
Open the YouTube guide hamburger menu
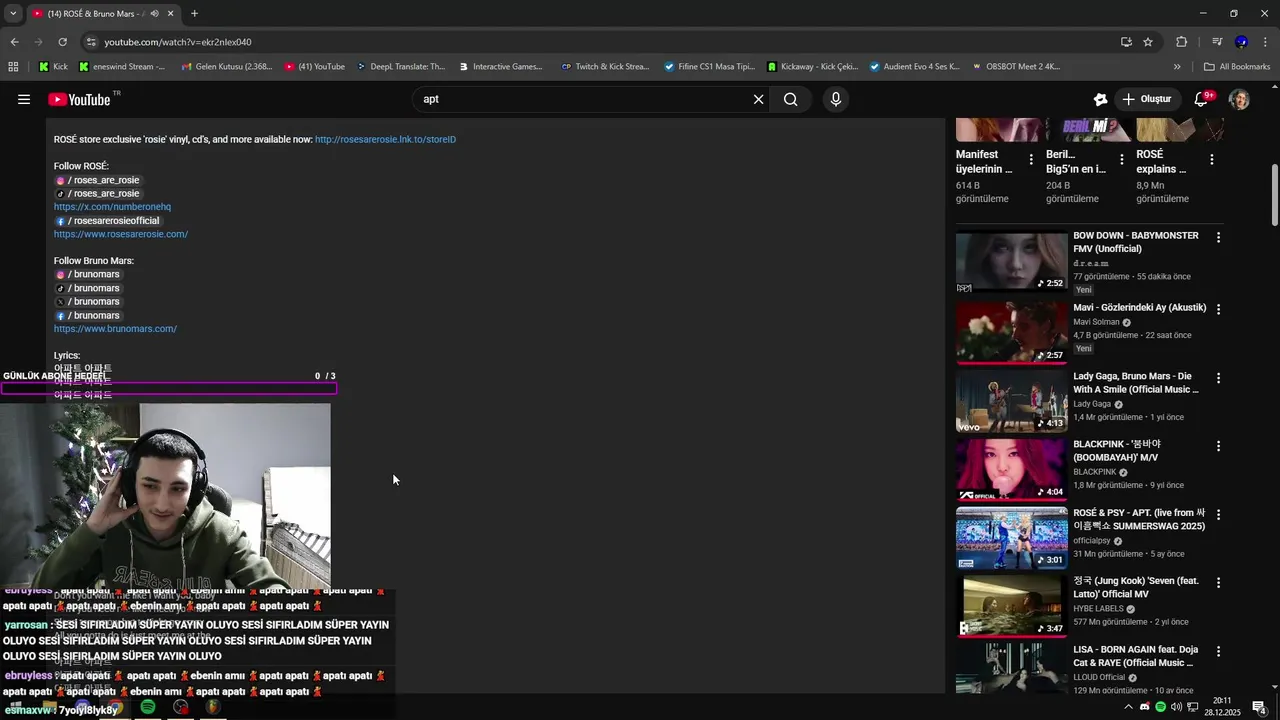(x=23, y=99)
